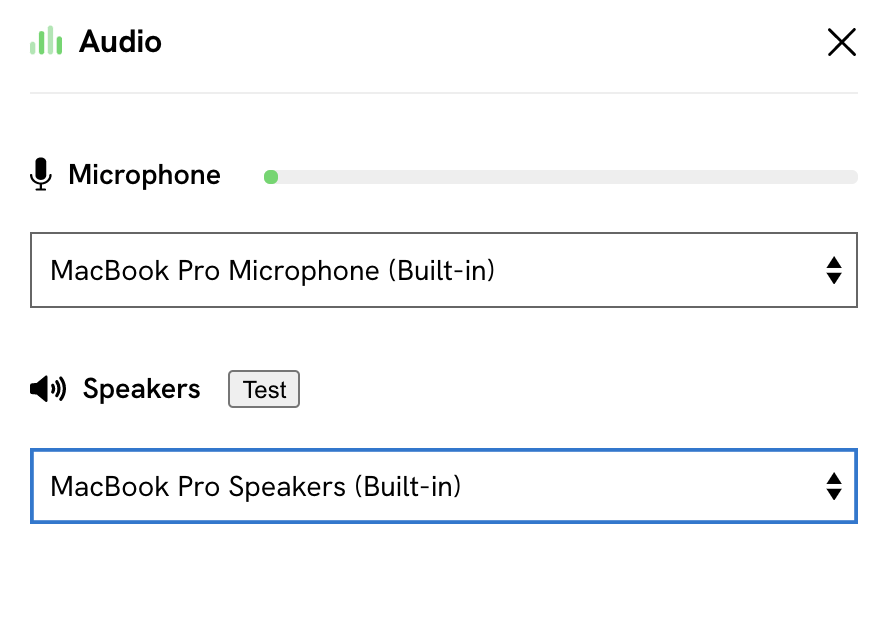Screen dimensions: 888x642
Task: Click the green dot on the mic level meter
Action: [x=271, y=177]
